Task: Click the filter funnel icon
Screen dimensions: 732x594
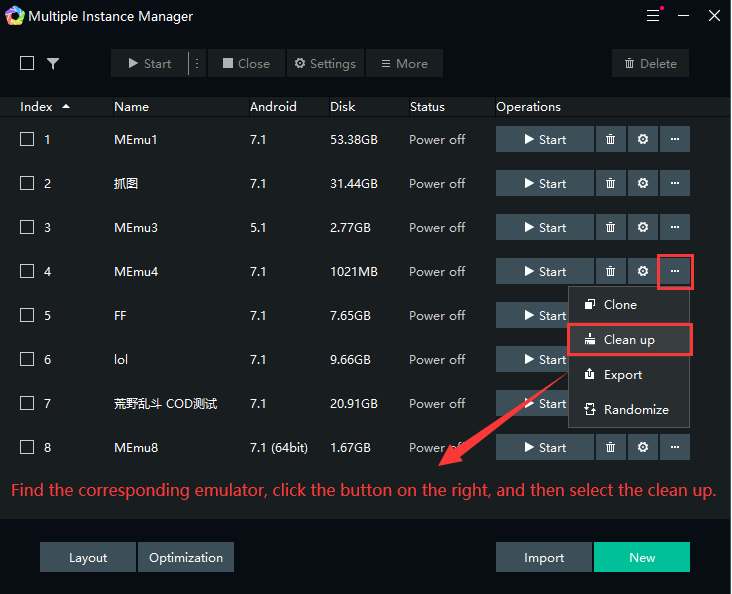Action: click(53, 64)
